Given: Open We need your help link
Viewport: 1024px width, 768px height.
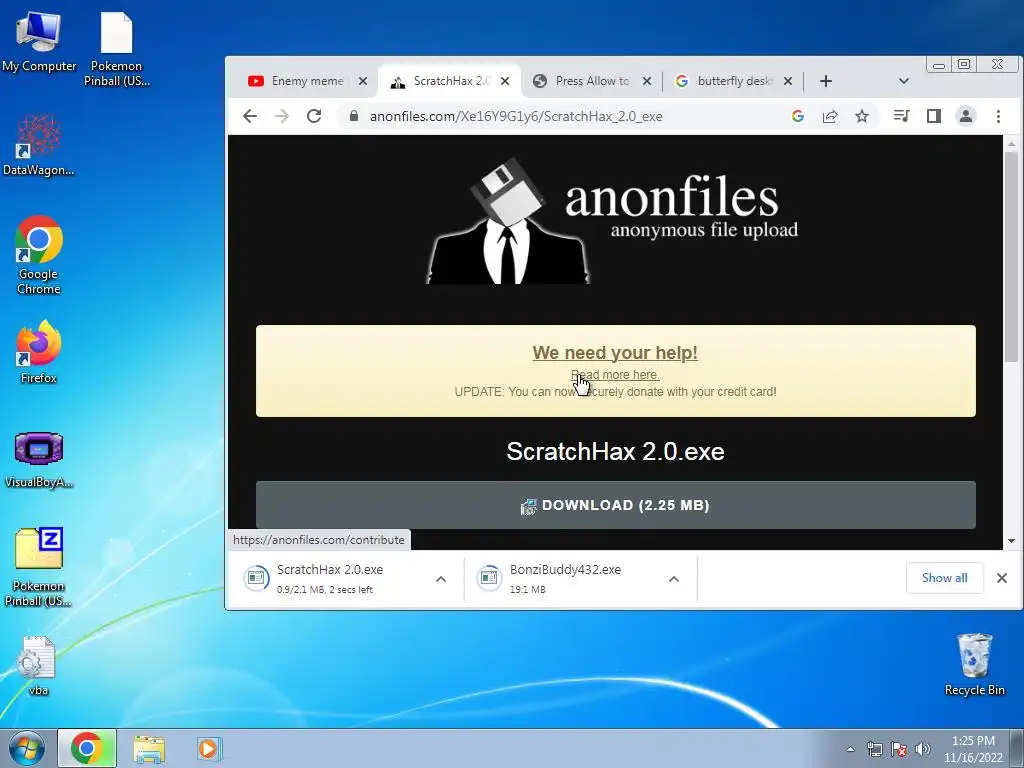Looking at the screenshot, I should click(615, 353).
